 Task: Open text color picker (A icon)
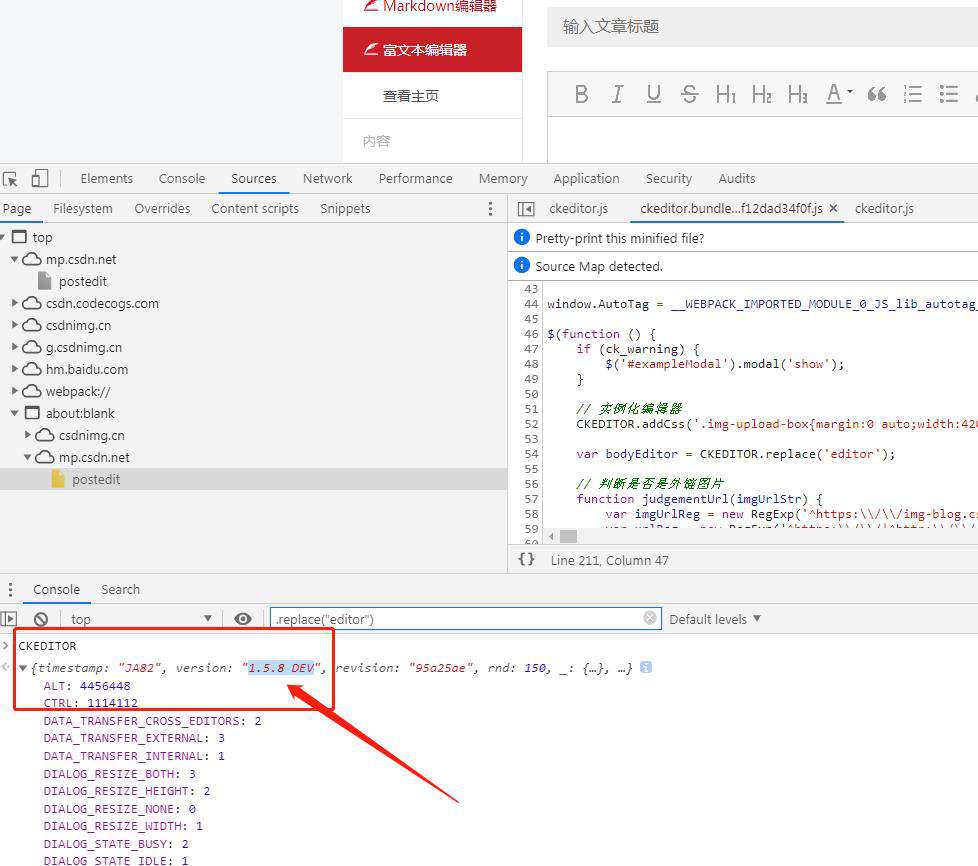point(838,94)
